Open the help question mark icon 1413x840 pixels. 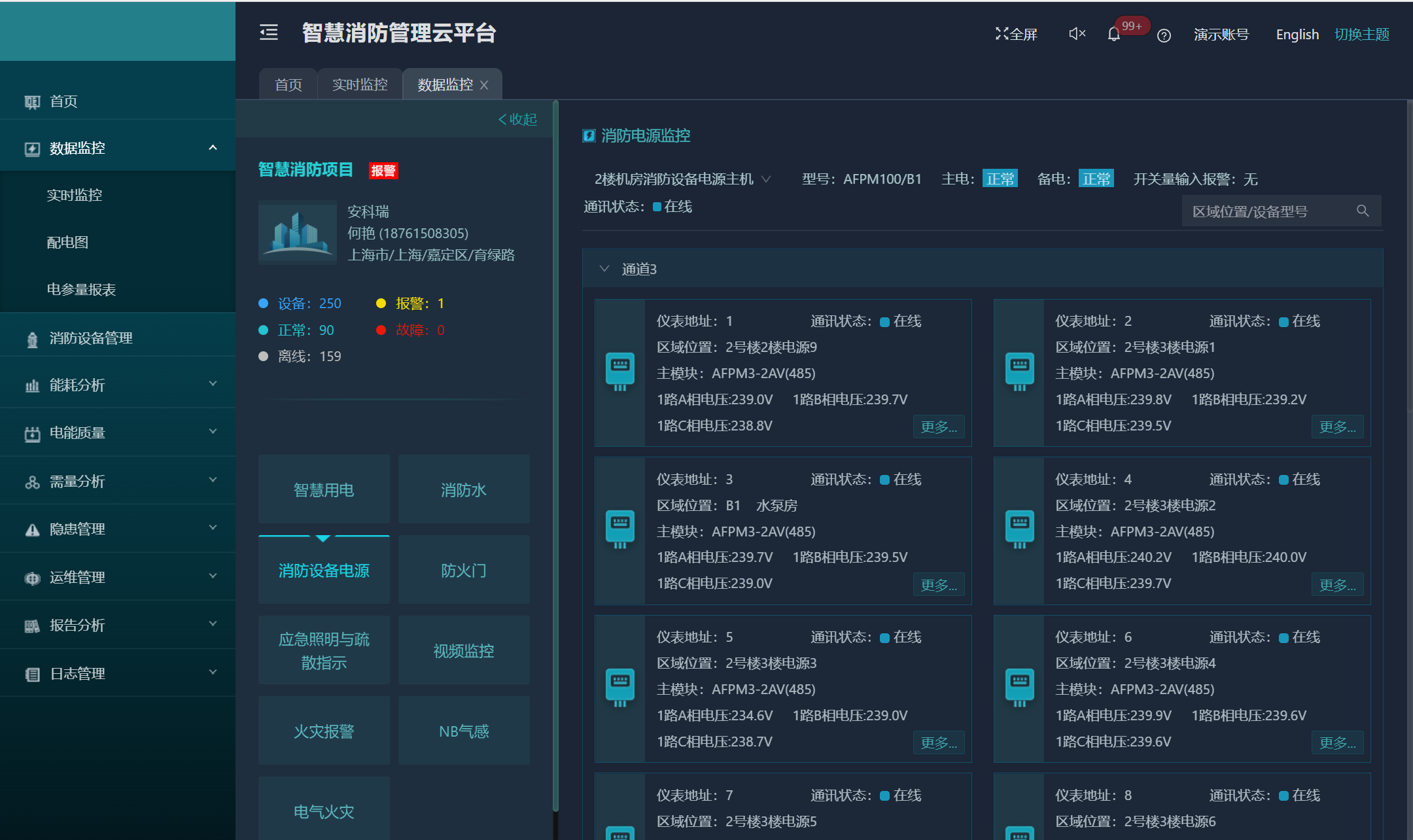[1164, 36]
